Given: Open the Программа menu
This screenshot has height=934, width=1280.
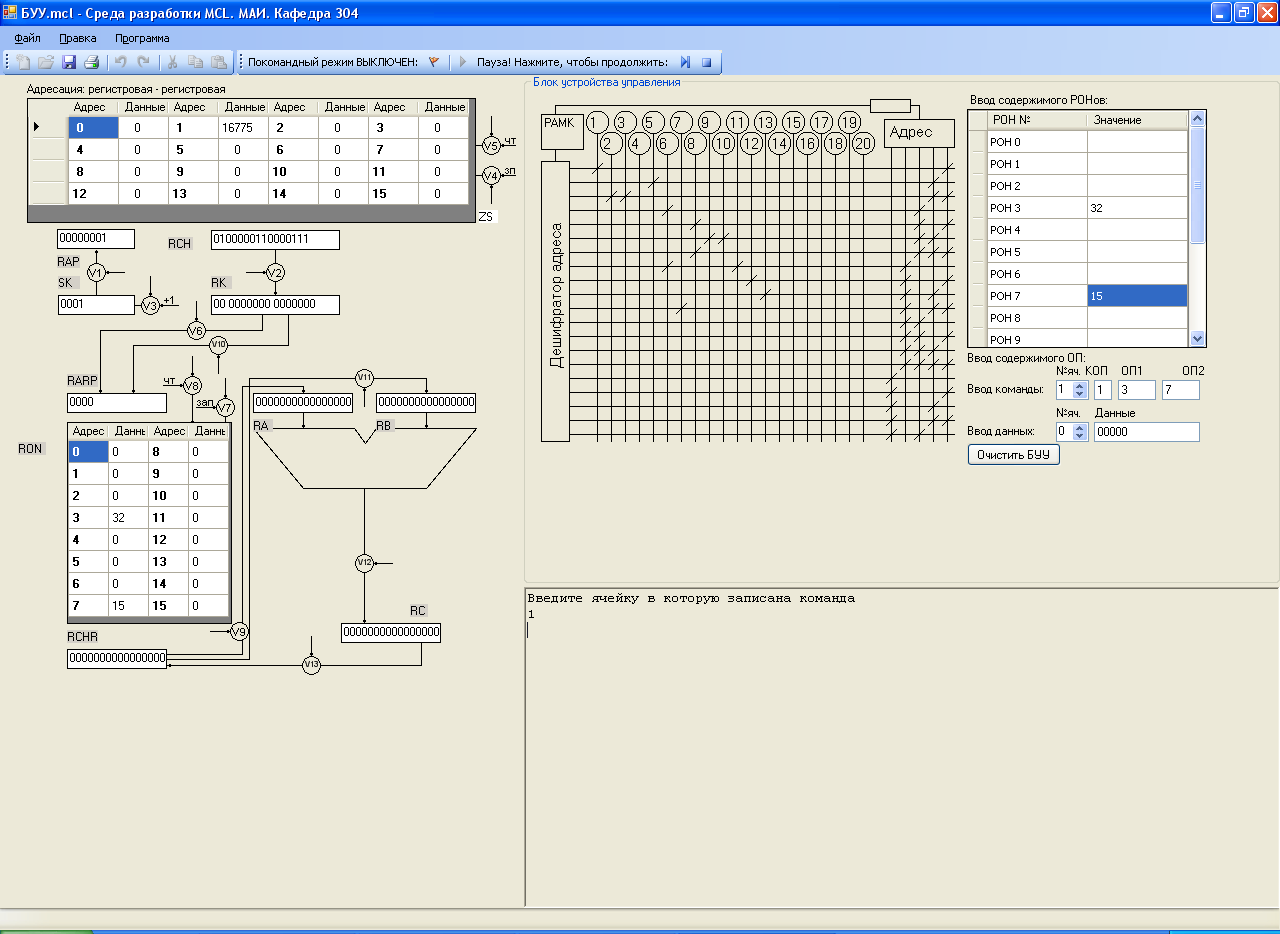Looking at the screenshot, I should coord(142,38).
